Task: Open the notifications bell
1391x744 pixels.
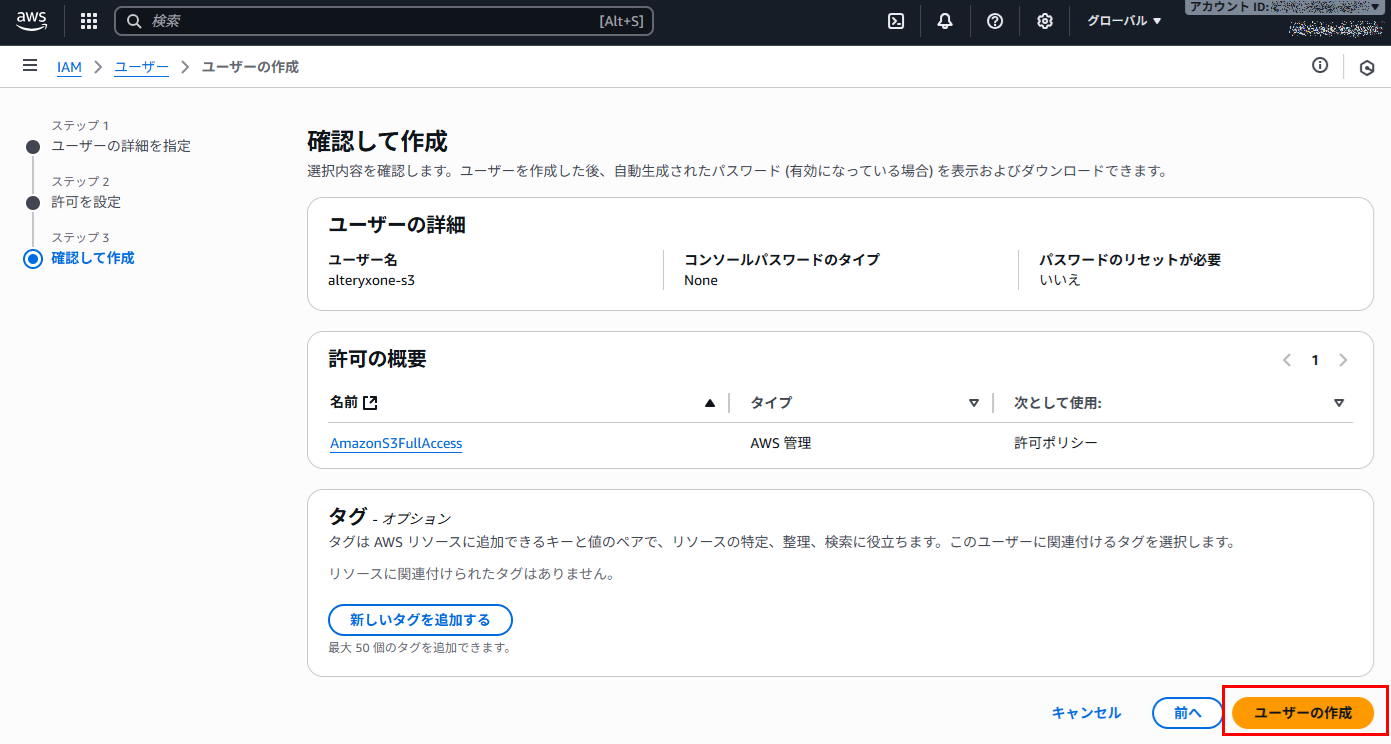Action: (945, 21)
